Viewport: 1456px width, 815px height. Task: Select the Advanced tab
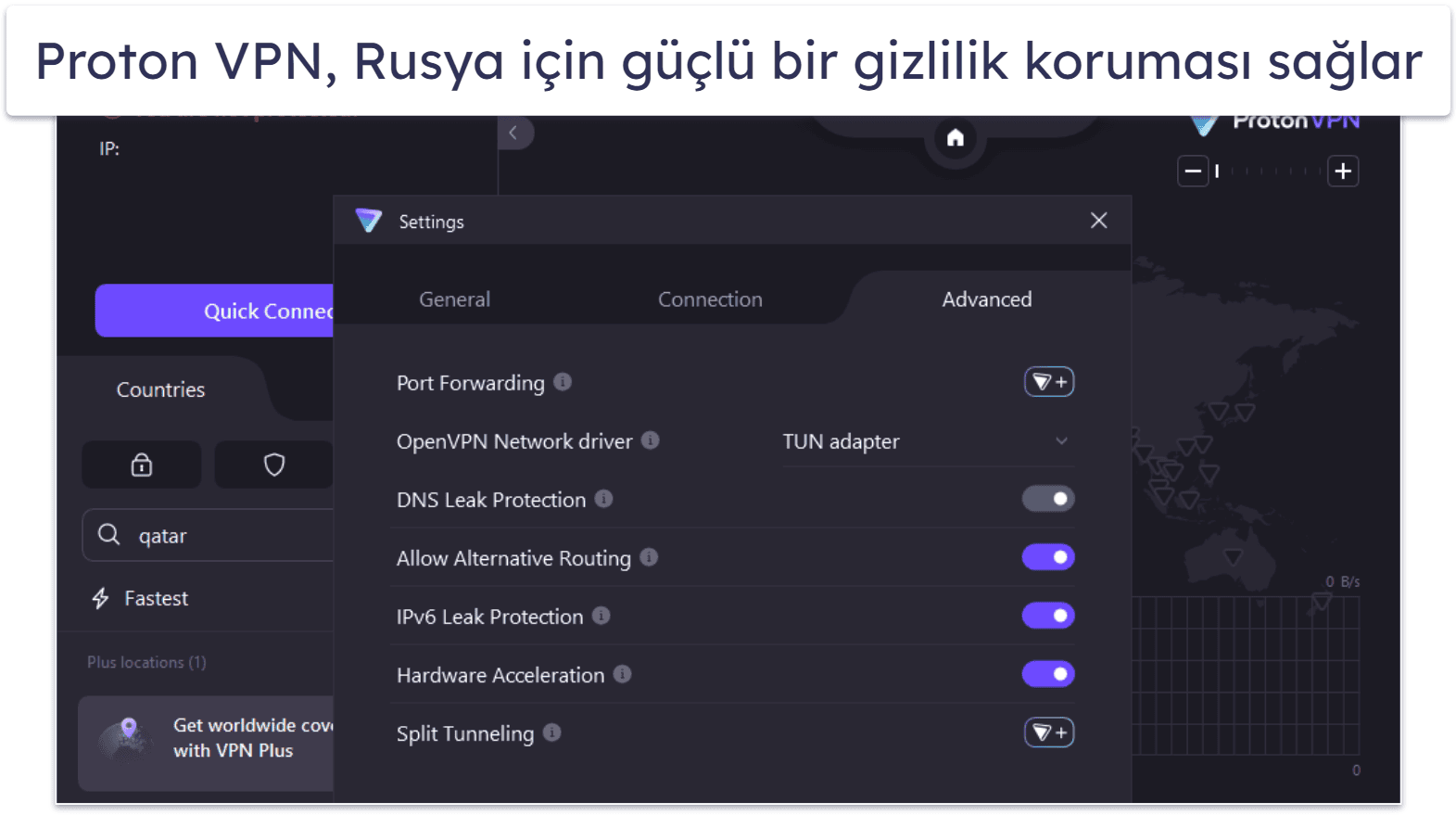(x=986, y=299)
